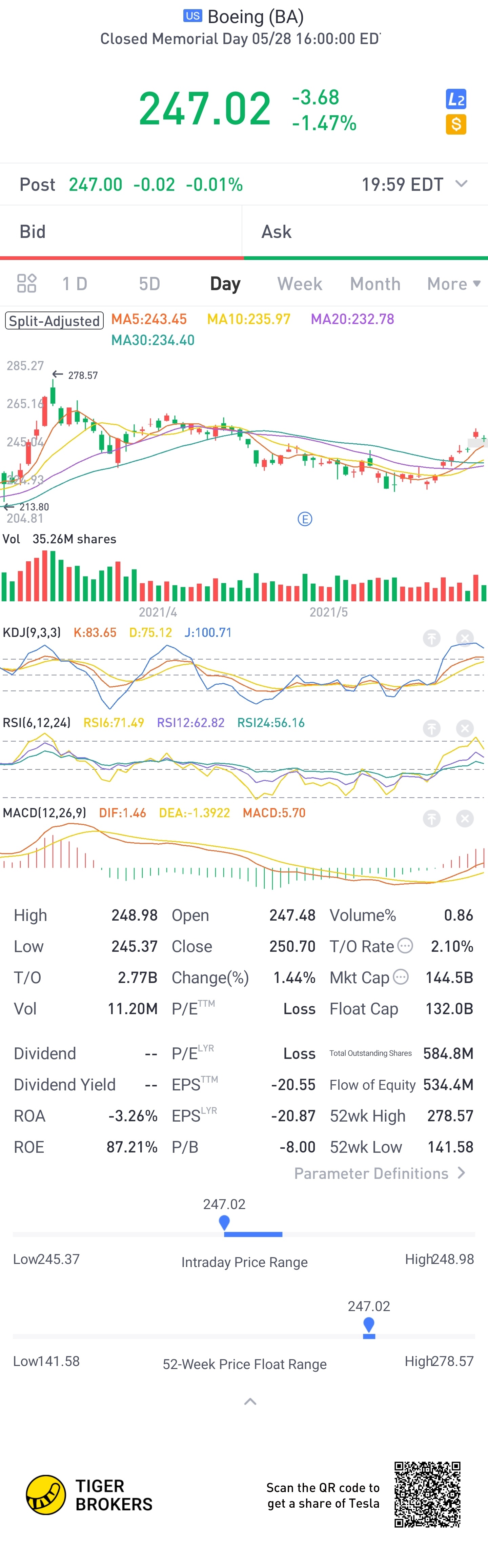
Task: Open the L2 market depth icon
Action: point(456,99)
